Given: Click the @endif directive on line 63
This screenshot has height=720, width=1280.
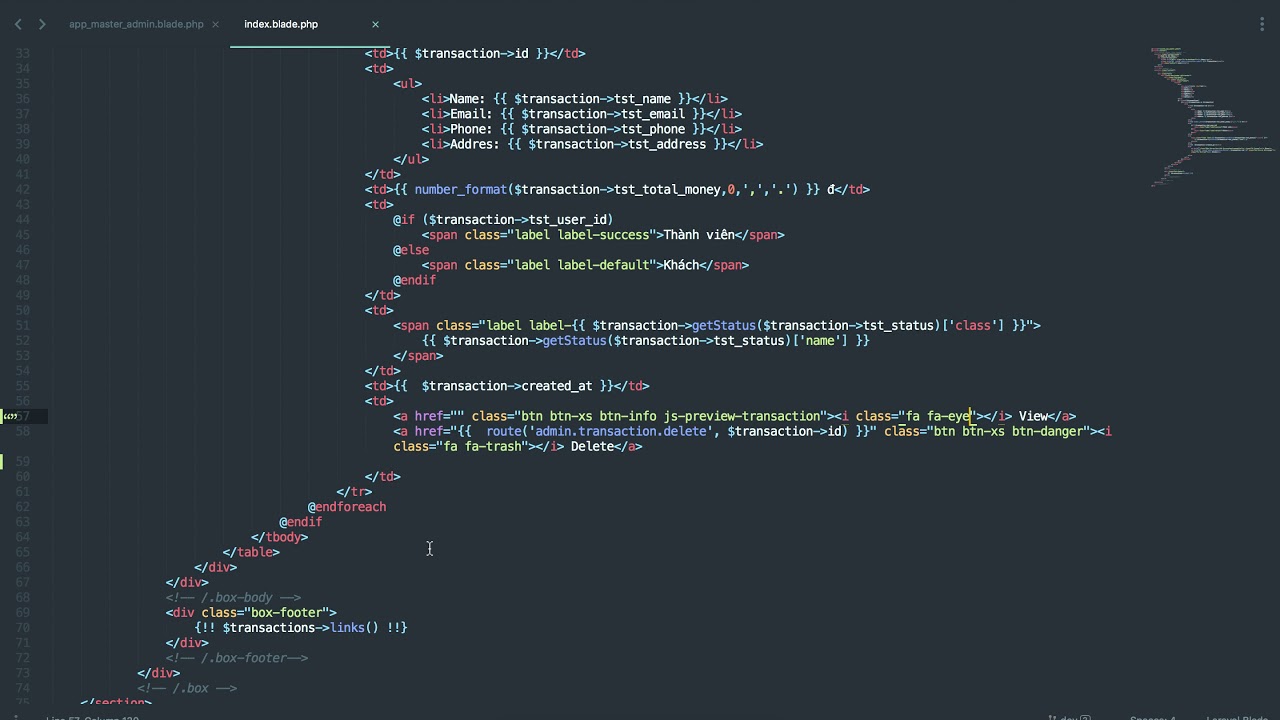Looking at the screenshot, I should 301,522.
